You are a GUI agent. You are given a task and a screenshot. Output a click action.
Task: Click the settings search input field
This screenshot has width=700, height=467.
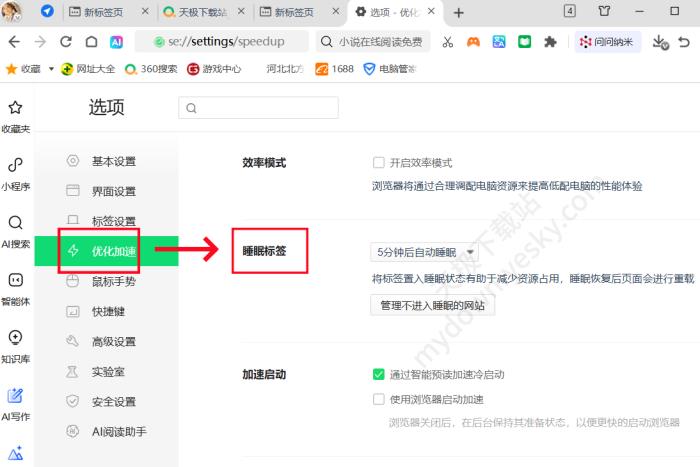click(x=258, y=108)
